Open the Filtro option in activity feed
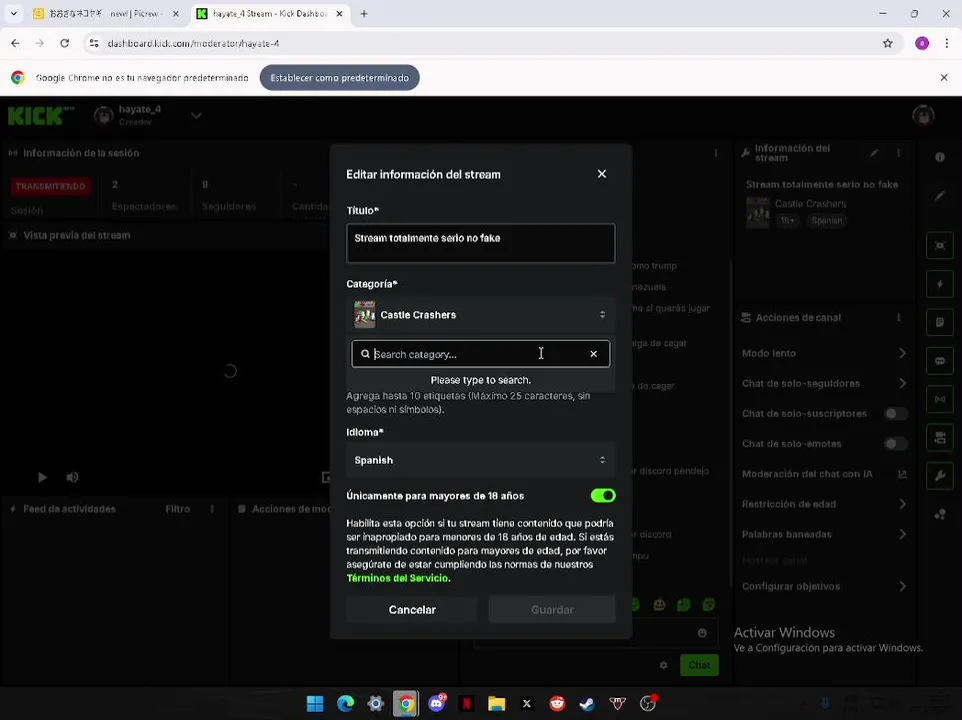This screenshot has height=720, width=962. (x=177, y=509)
